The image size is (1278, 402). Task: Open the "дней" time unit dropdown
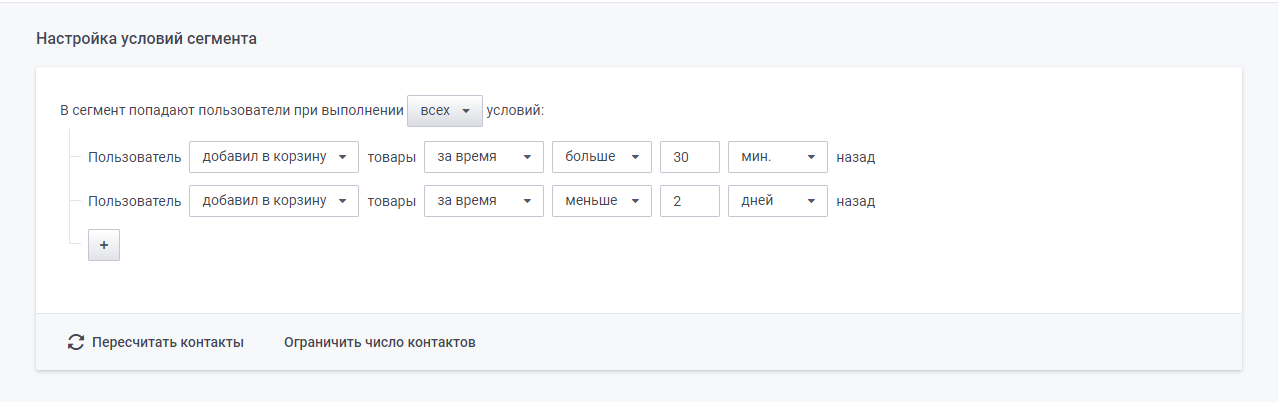pyautogui.click(x=778, y=201)
